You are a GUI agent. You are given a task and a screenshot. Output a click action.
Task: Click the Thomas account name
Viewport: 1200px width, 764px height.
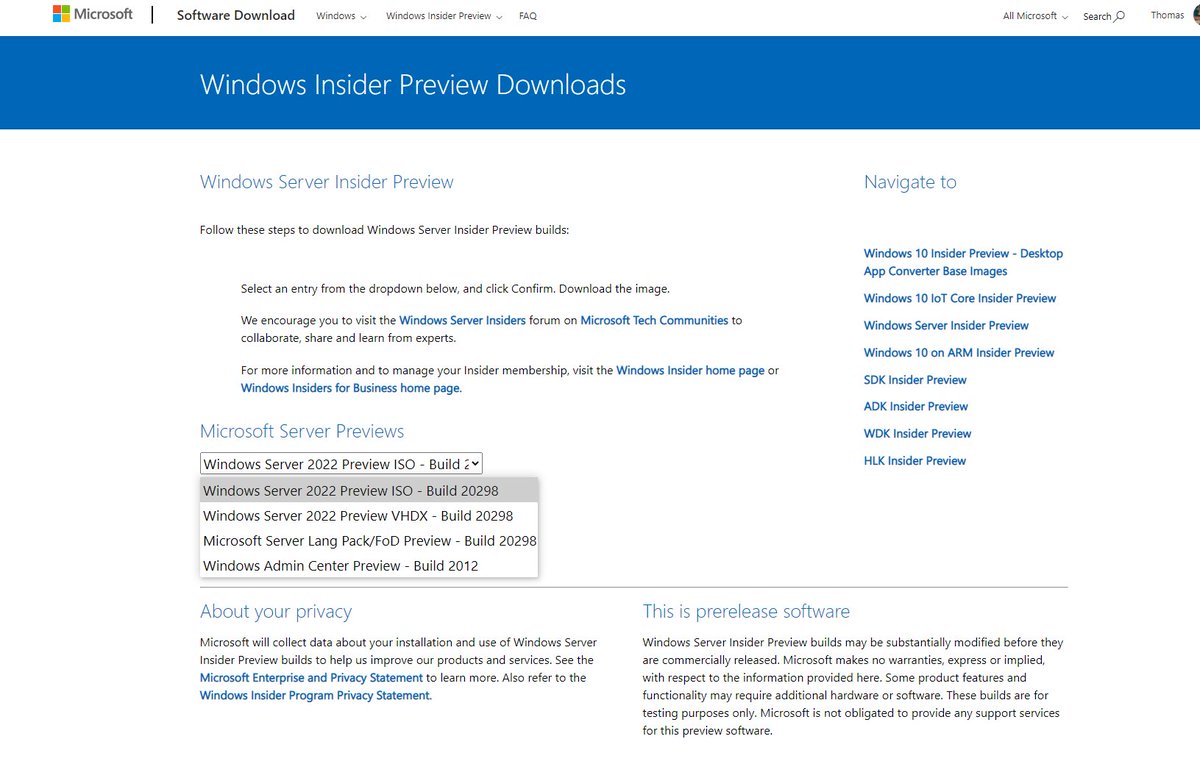coord(1167,15)
